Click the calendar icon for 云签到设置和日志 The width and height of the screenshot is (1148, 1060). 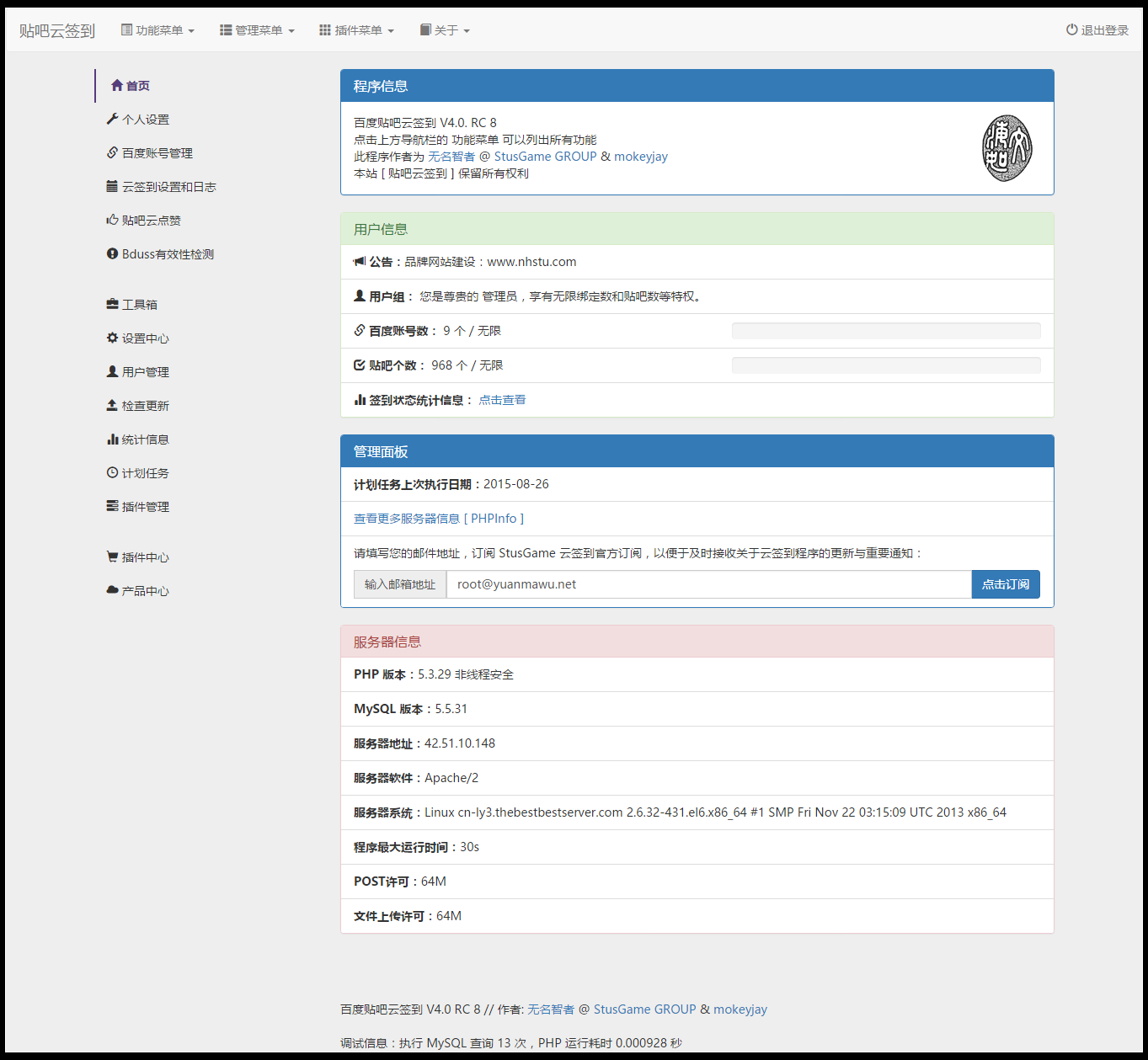coord(112,186)
